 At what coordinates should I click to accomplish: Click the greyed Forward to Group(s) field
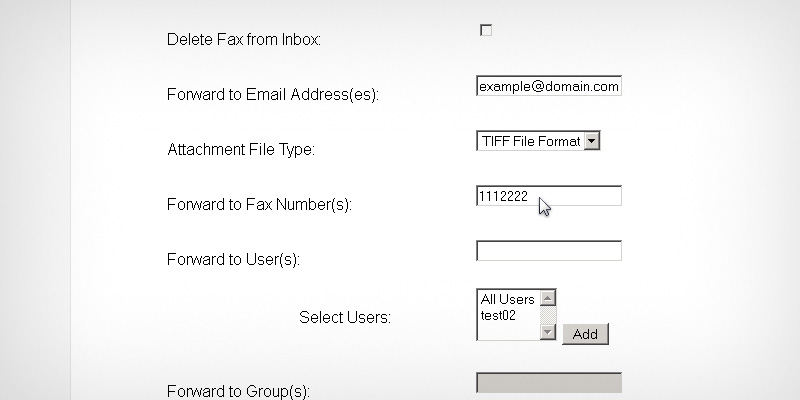pyautogui.click(x=548, y=383)
